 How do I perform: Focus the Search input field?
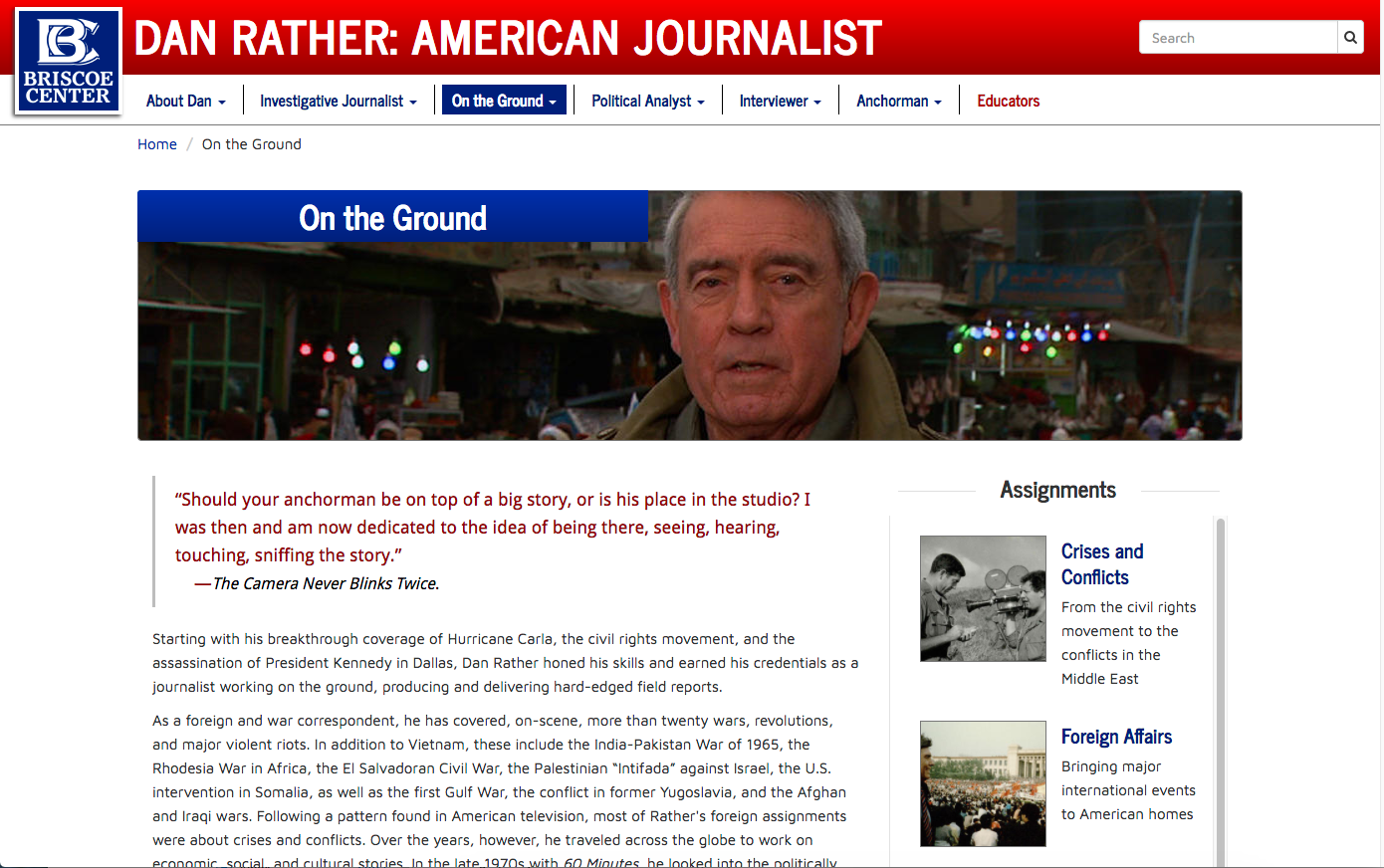point(1238,38)
